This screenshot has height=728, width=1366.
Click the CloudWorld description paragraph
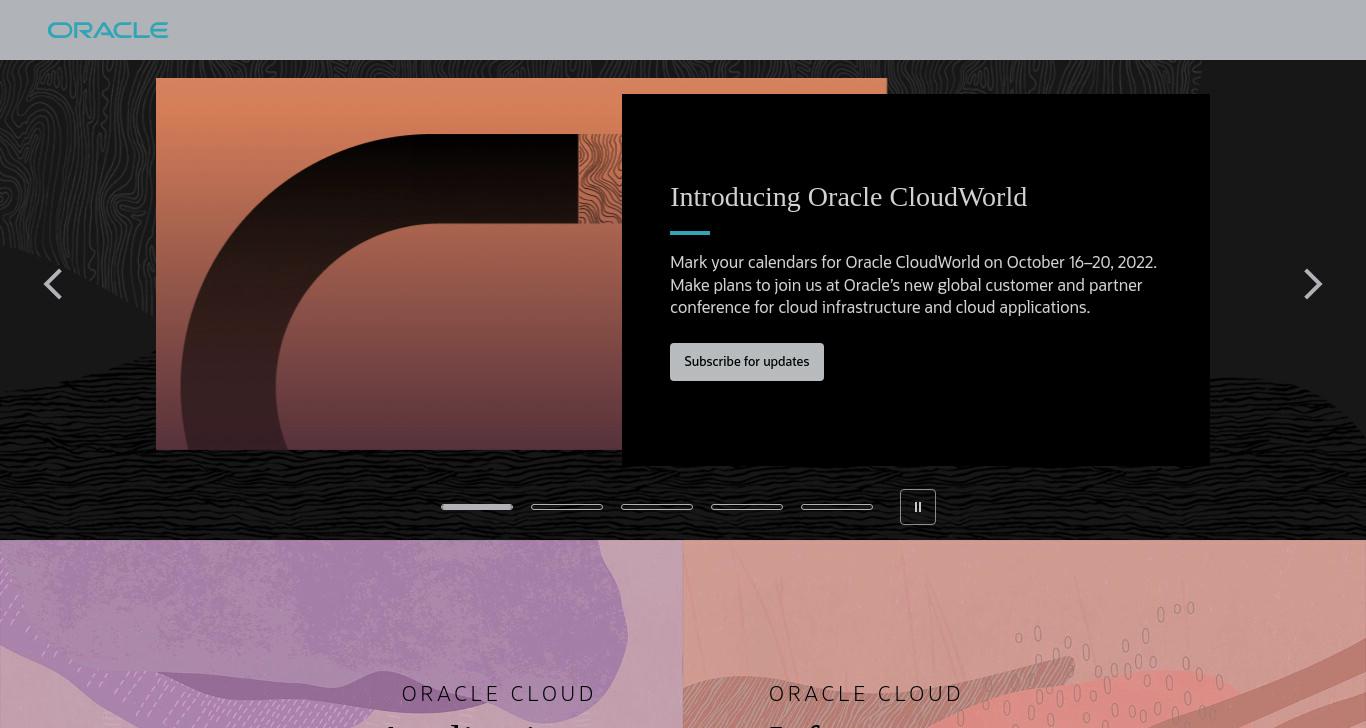tap(913, 285)
